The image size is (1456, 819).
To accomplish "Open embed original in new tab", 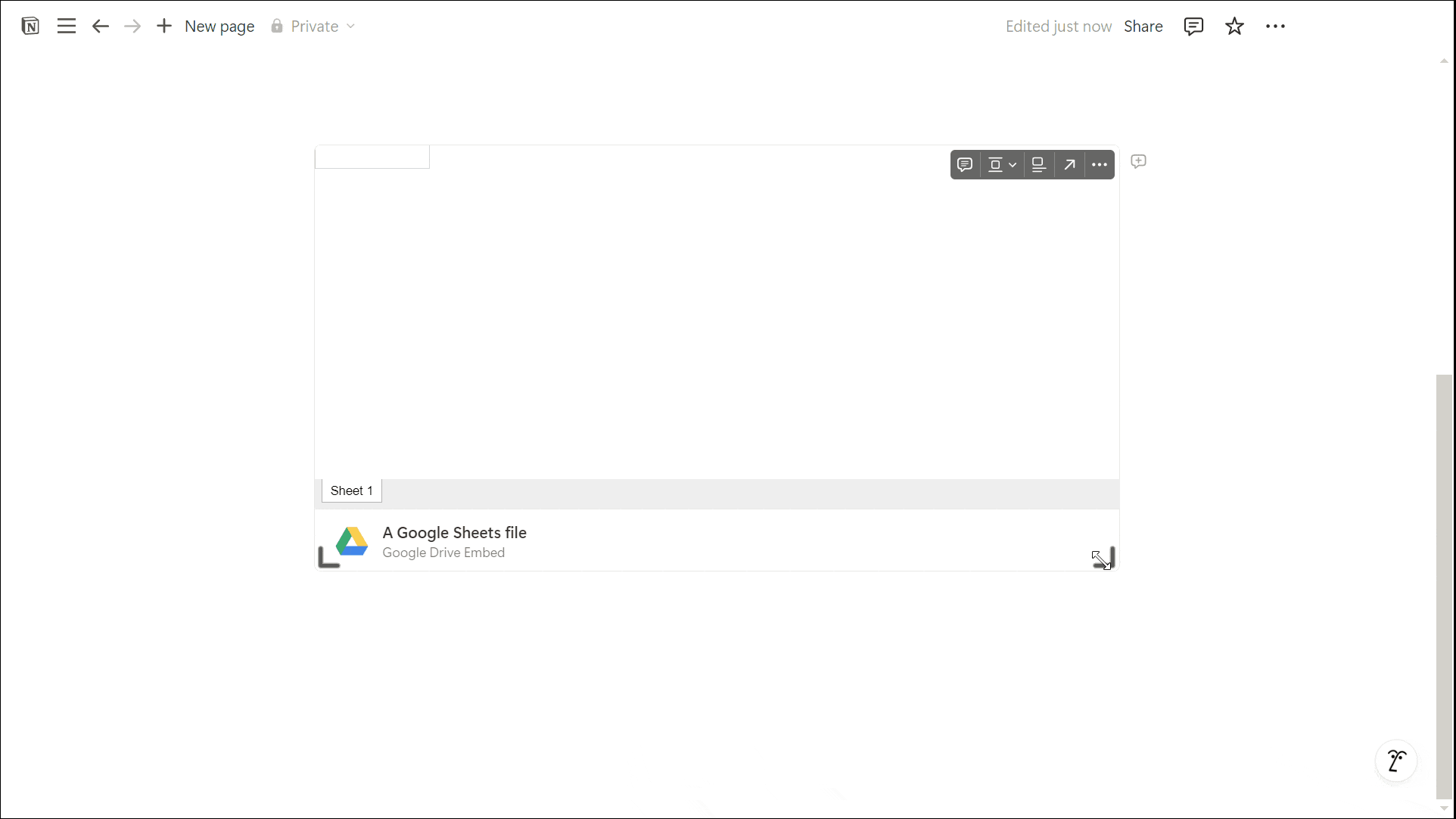I will 1069,164.
